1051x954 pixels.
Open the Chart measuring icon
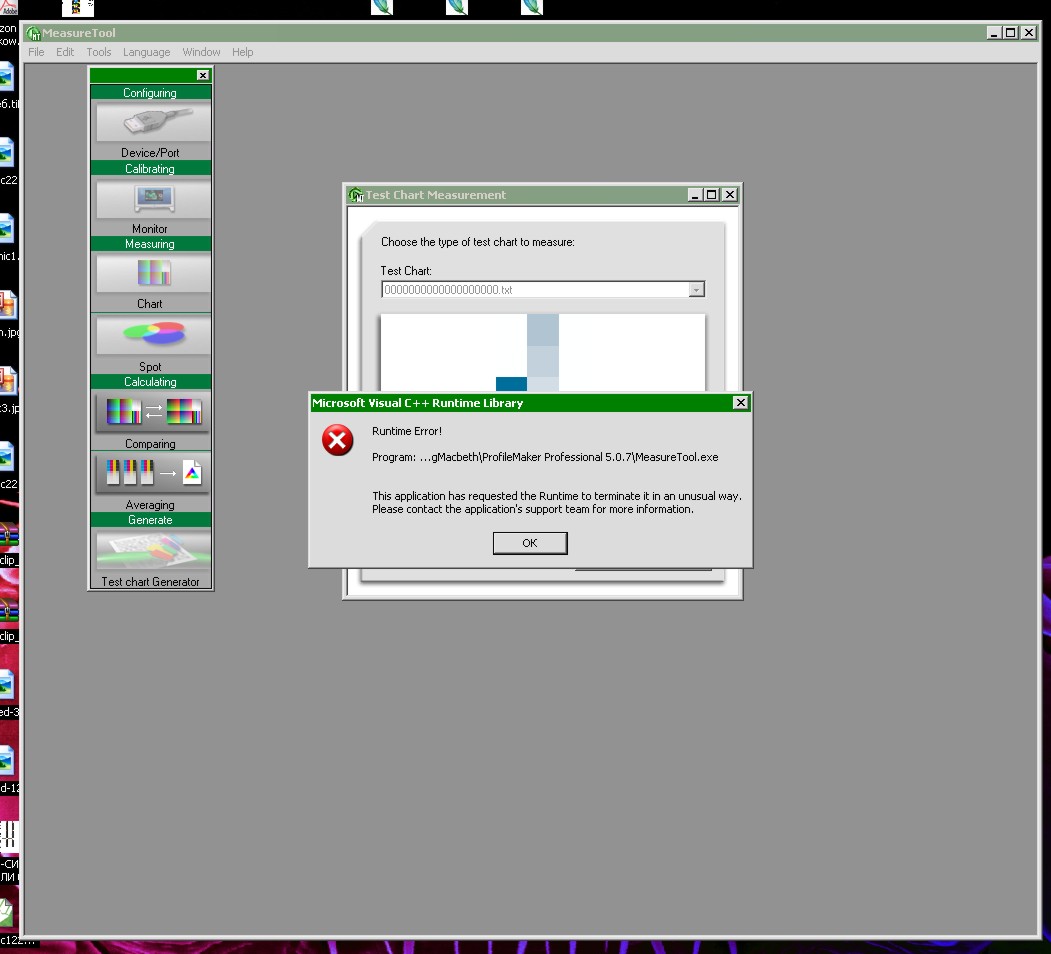click(153, 273)
